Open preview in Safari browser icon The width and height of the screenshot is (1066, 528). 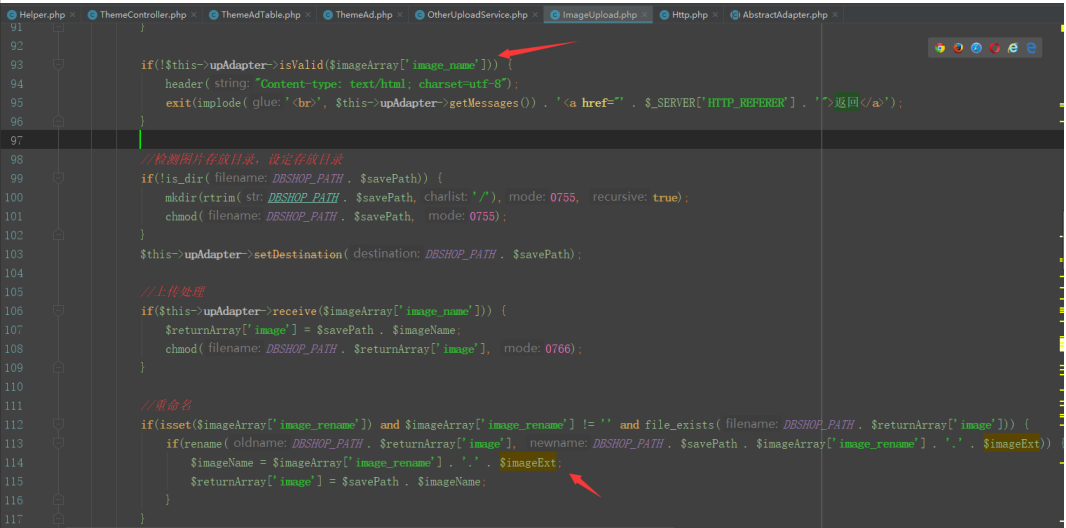tap(976, 48)
